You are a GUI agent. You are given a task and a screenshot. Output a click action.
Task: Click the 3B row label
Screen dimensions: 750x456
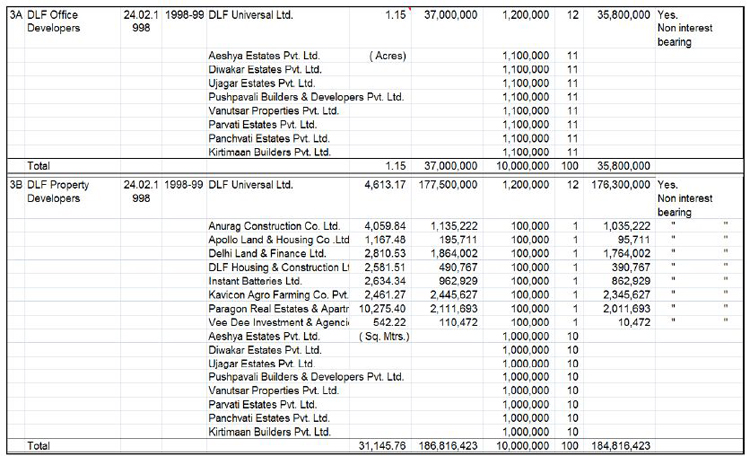click(x=14, y=186)
